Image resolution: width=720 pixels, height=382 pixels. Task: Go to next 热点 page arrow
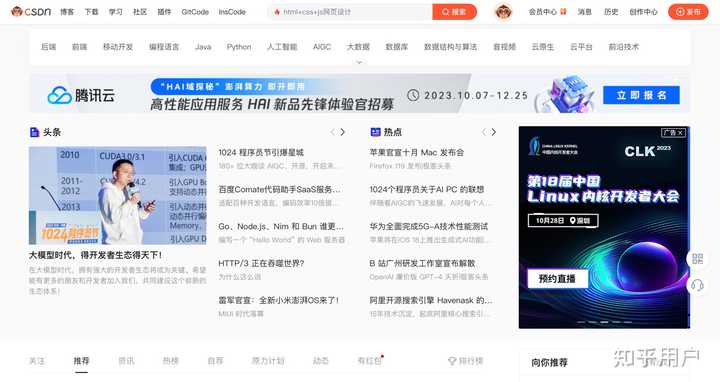pos(494,132)
